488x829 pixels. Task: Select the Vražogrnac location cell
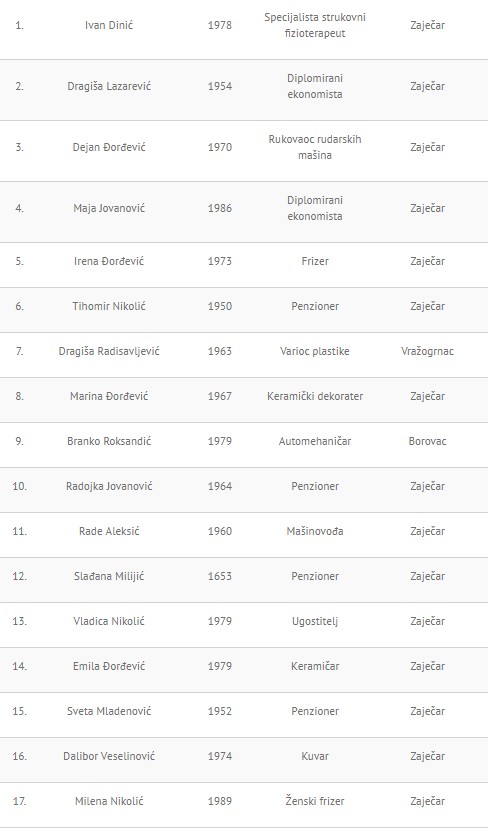pos(428,351)
